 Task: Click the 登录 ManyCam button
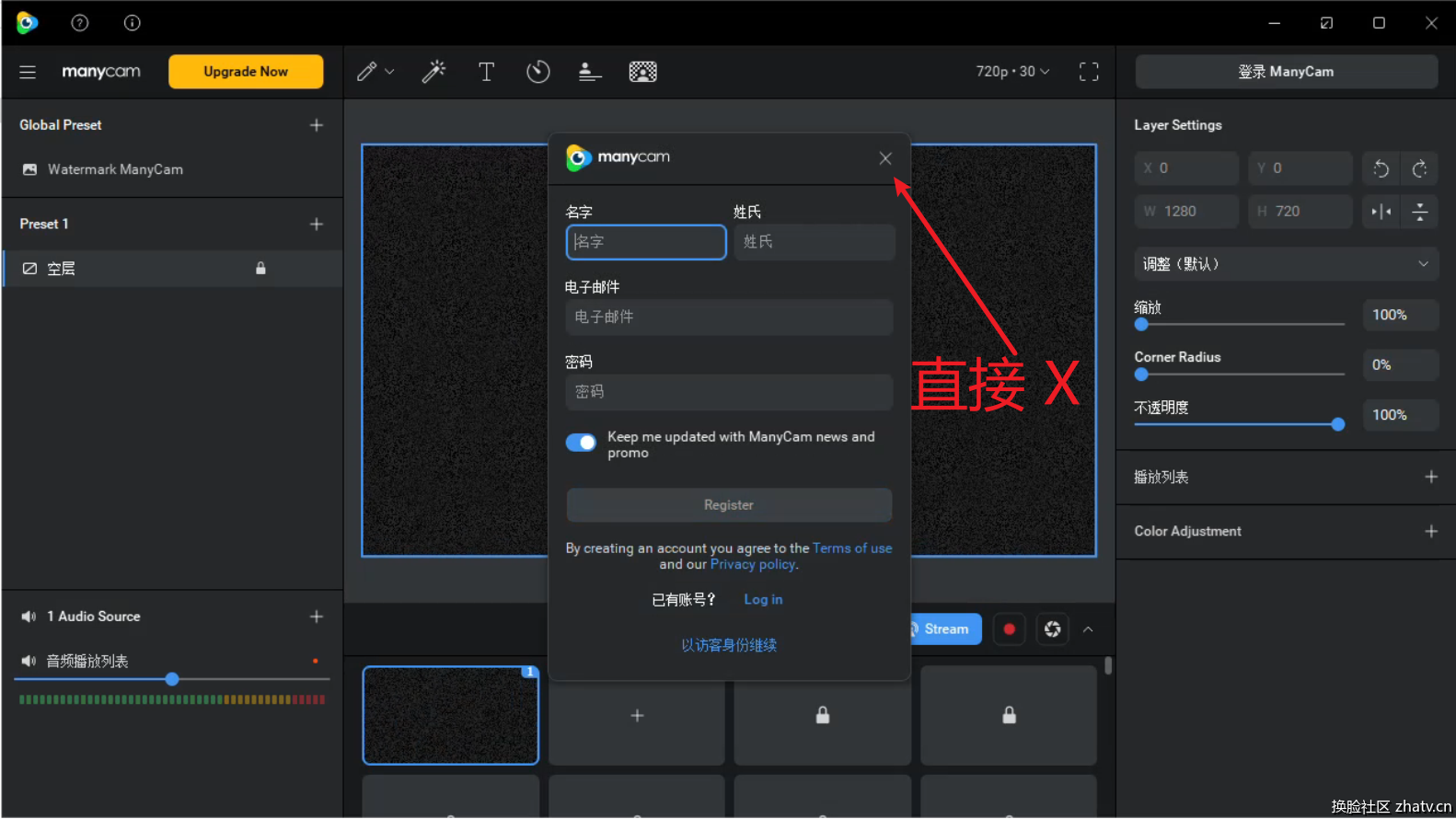click(x=1286, y=72)
